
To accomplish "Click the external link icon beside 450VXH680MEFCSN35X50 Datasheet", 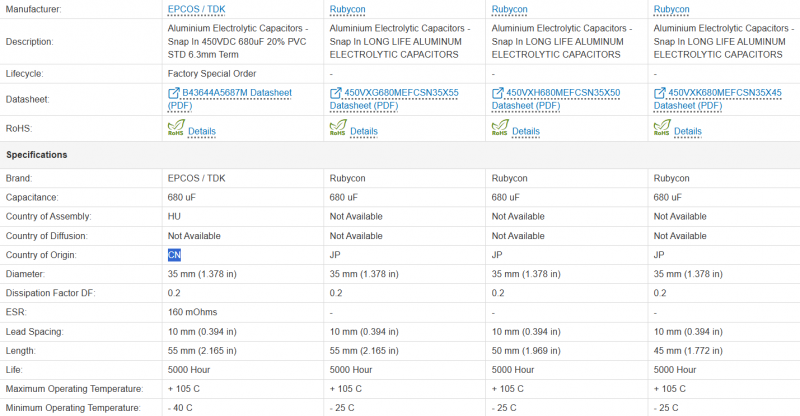I will (x=498, y=92).
